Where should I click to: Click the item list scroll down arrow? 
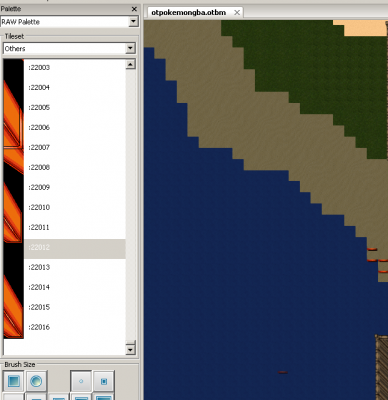pos(130,350)
